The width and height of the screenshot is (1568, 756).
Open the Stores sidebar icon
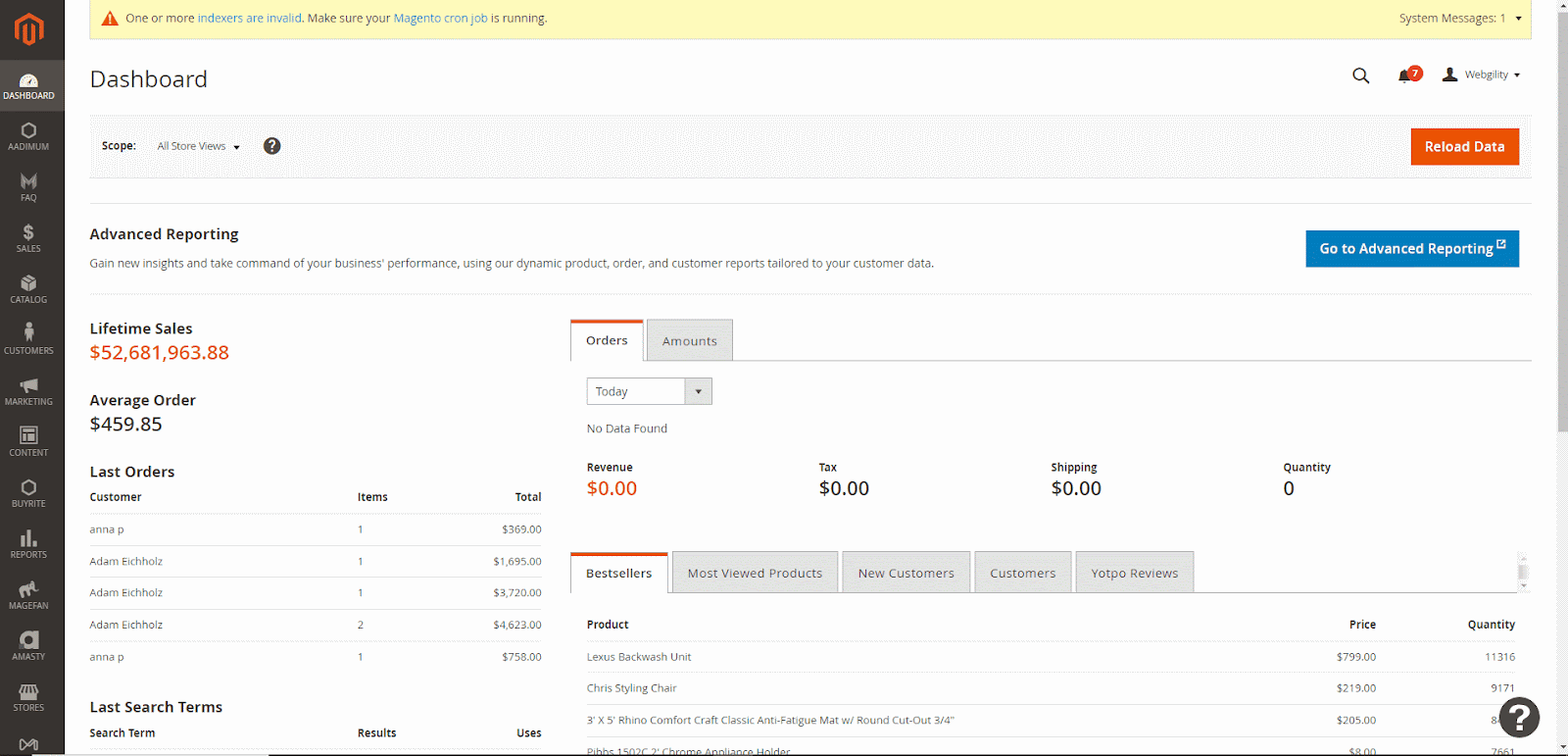28,696
